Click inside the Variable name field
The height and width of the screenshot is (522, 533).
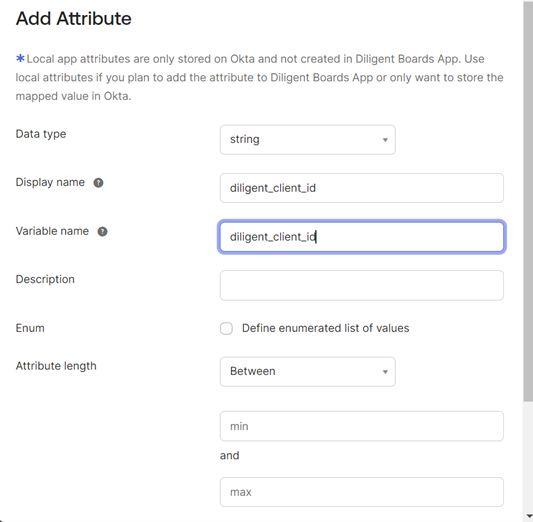(x=362, y=237)
